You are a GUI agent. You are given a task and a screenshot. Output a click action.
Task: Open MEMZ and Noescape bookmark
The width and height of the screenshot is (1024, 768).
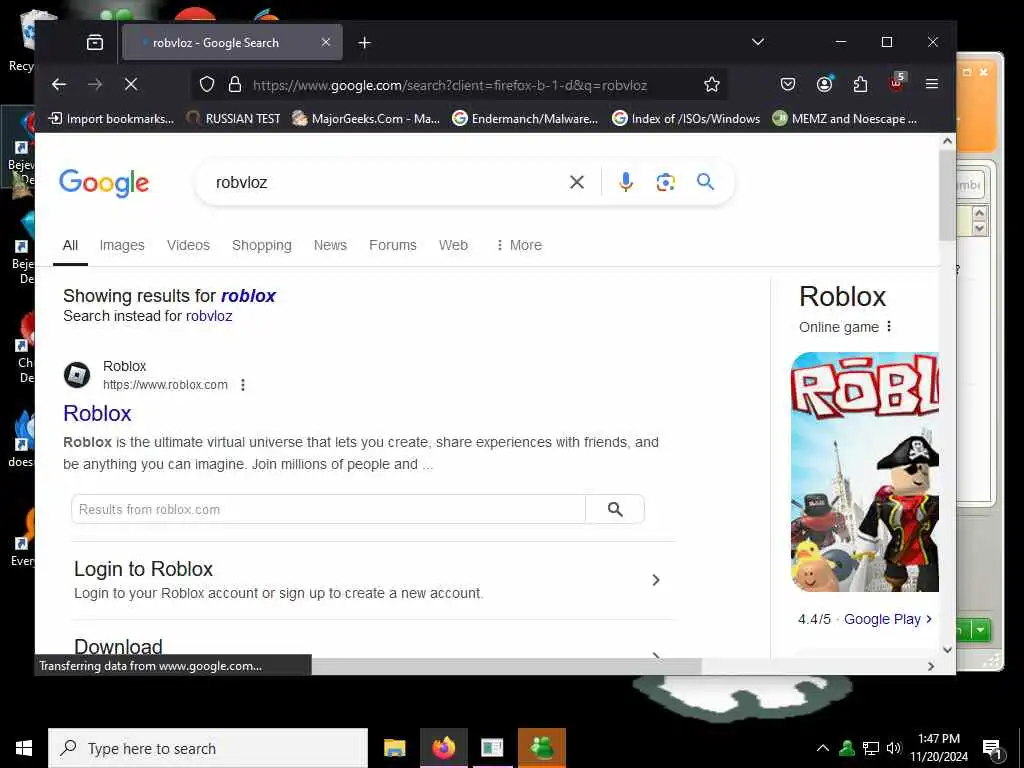[x=845, y=119]
